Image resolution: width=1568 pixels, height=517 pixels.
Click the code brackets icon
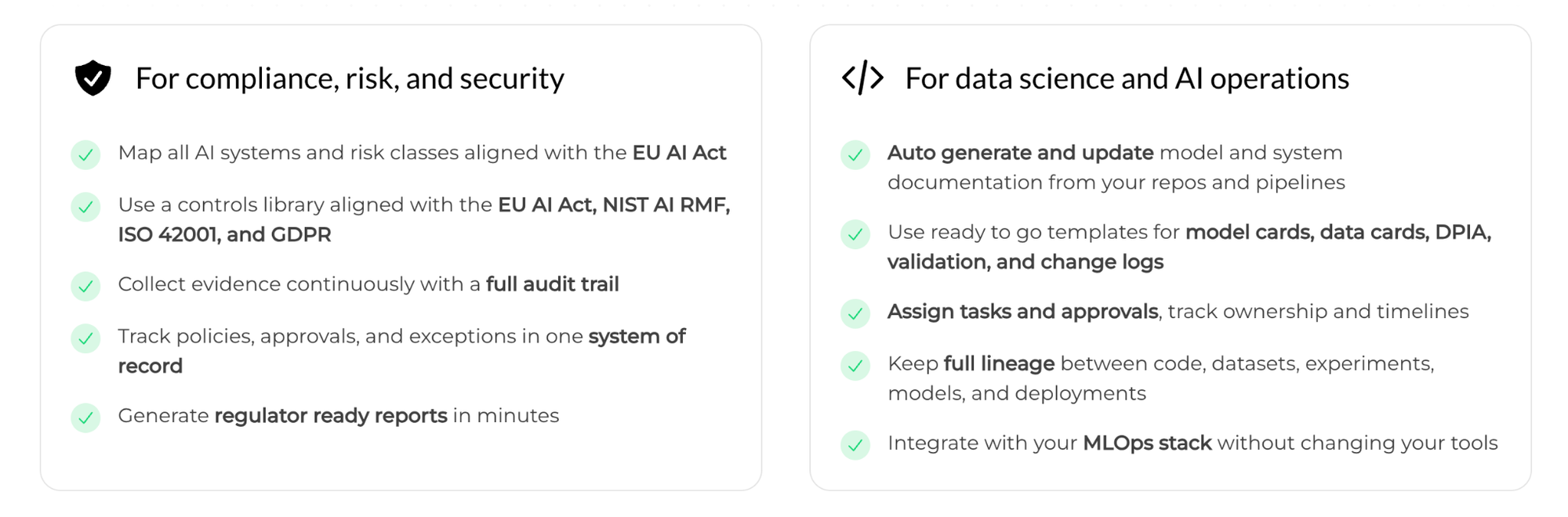[862, 78]
